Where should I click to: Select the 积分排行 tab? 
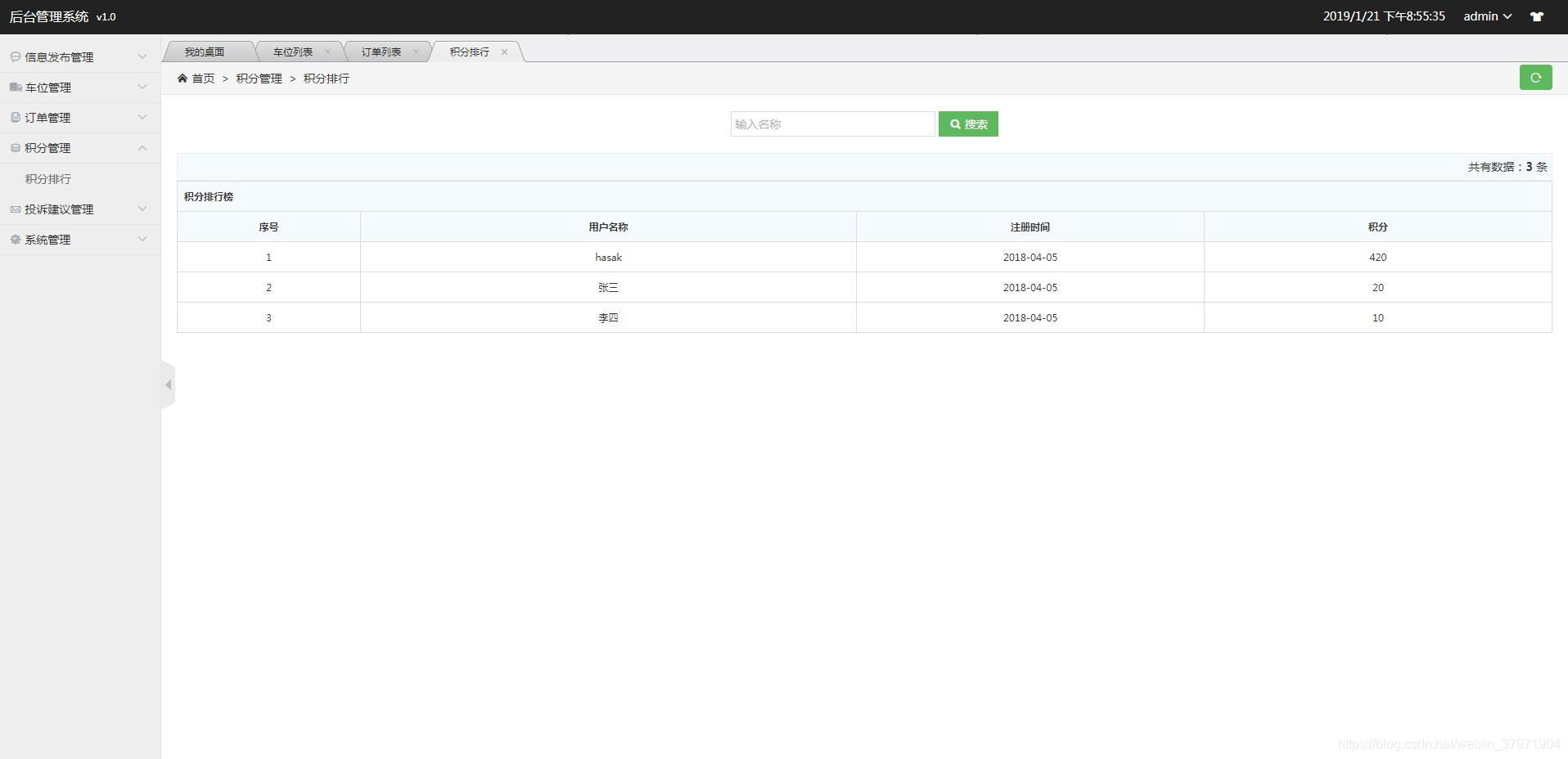(470, 52)
